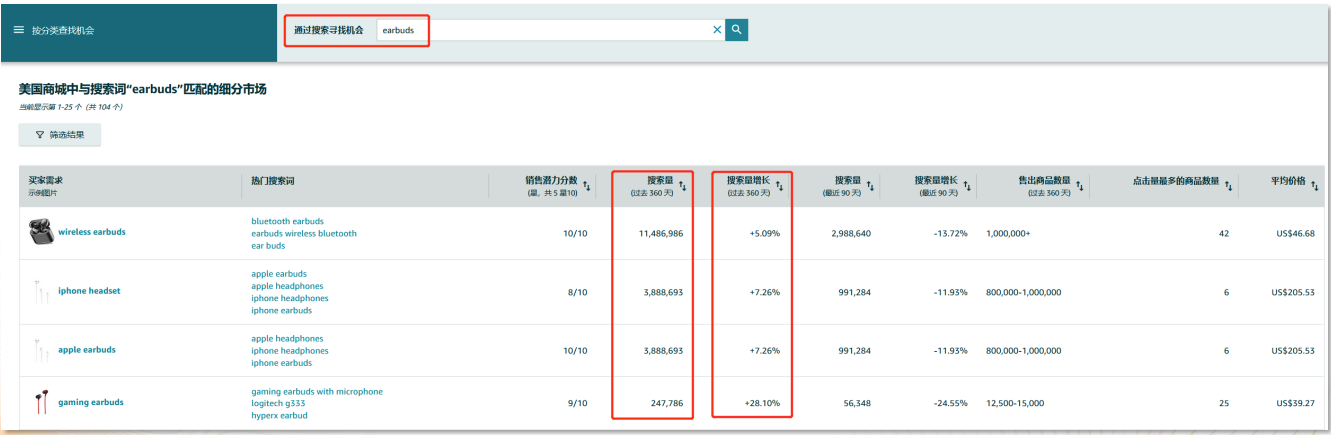Sort by 销售潜力分数 using its arrows

click(x=587, y=185)
